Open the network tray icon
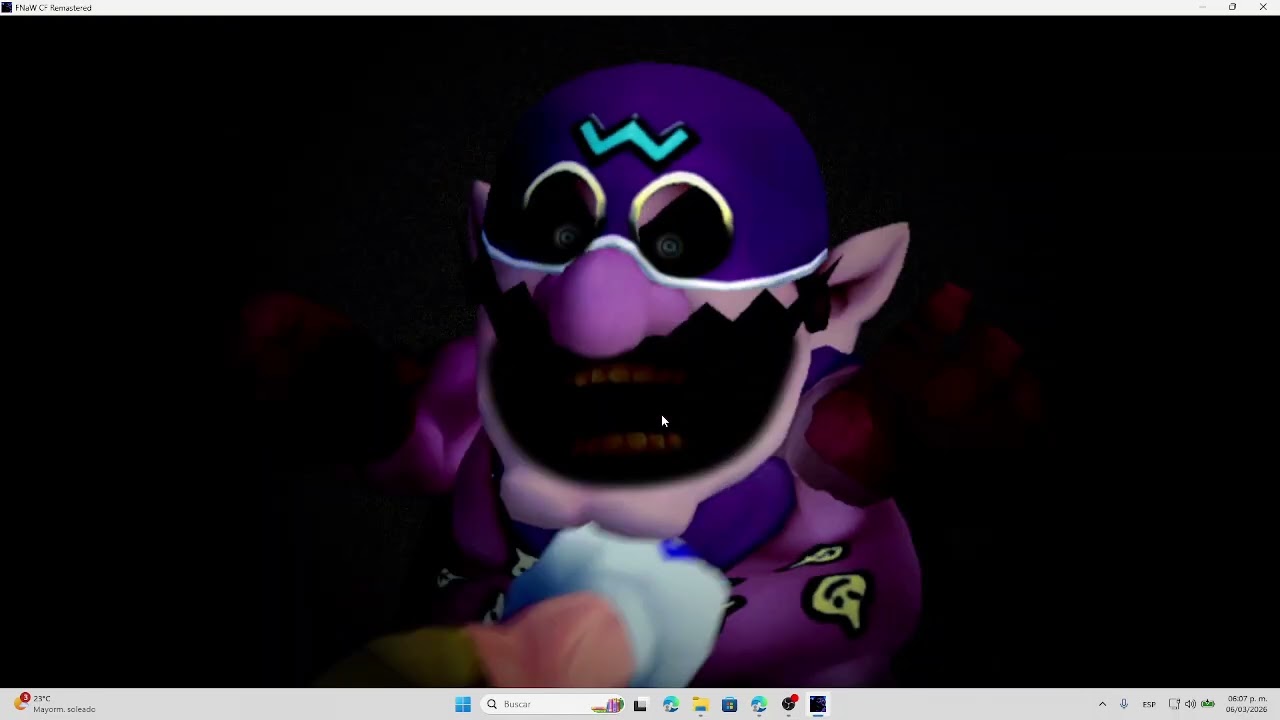The height and width of the screenshot is (720, 1280). [1174, 704]
